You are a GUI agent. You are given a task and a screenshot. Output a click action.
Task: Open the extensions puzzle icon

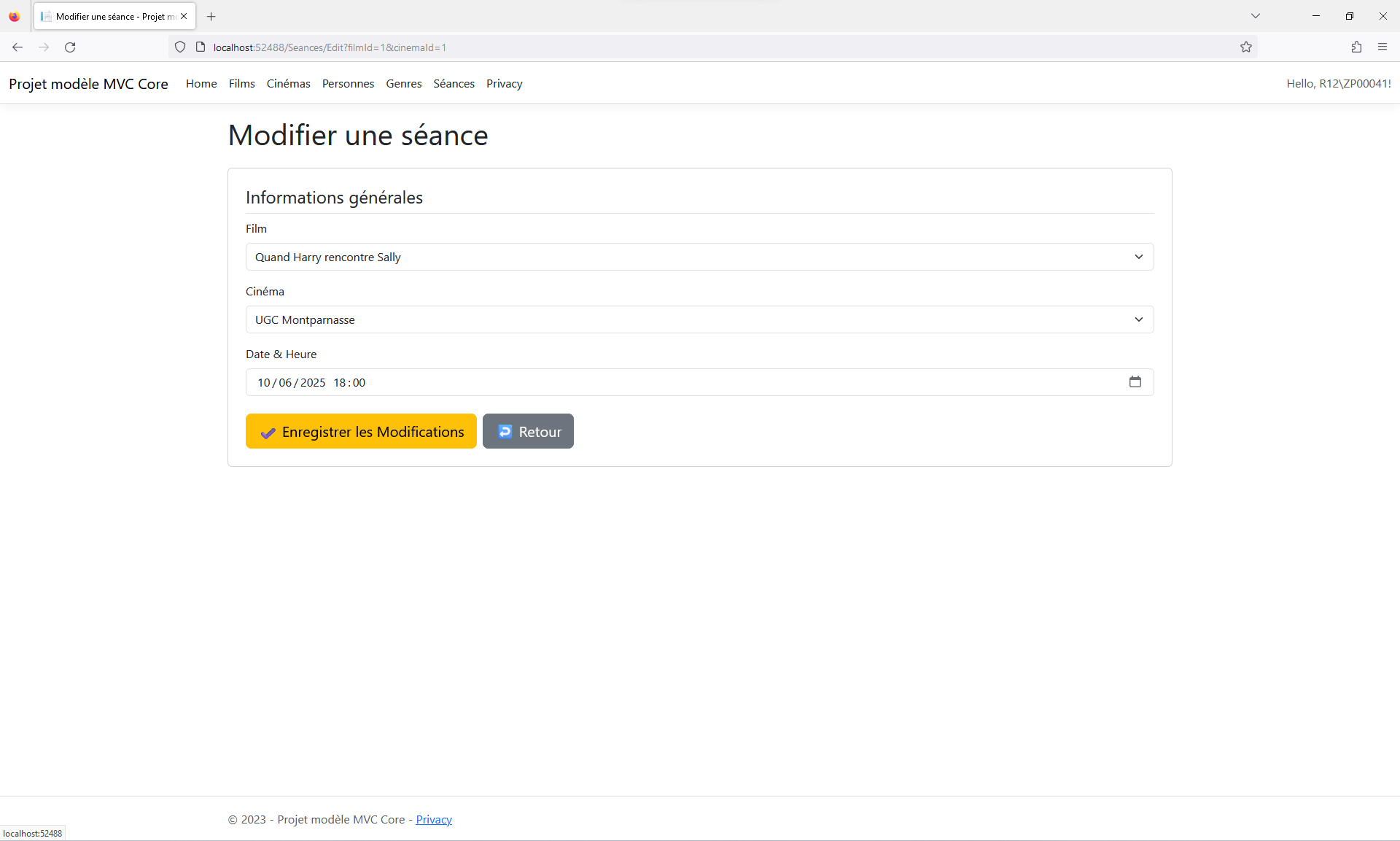(1356, 47)
